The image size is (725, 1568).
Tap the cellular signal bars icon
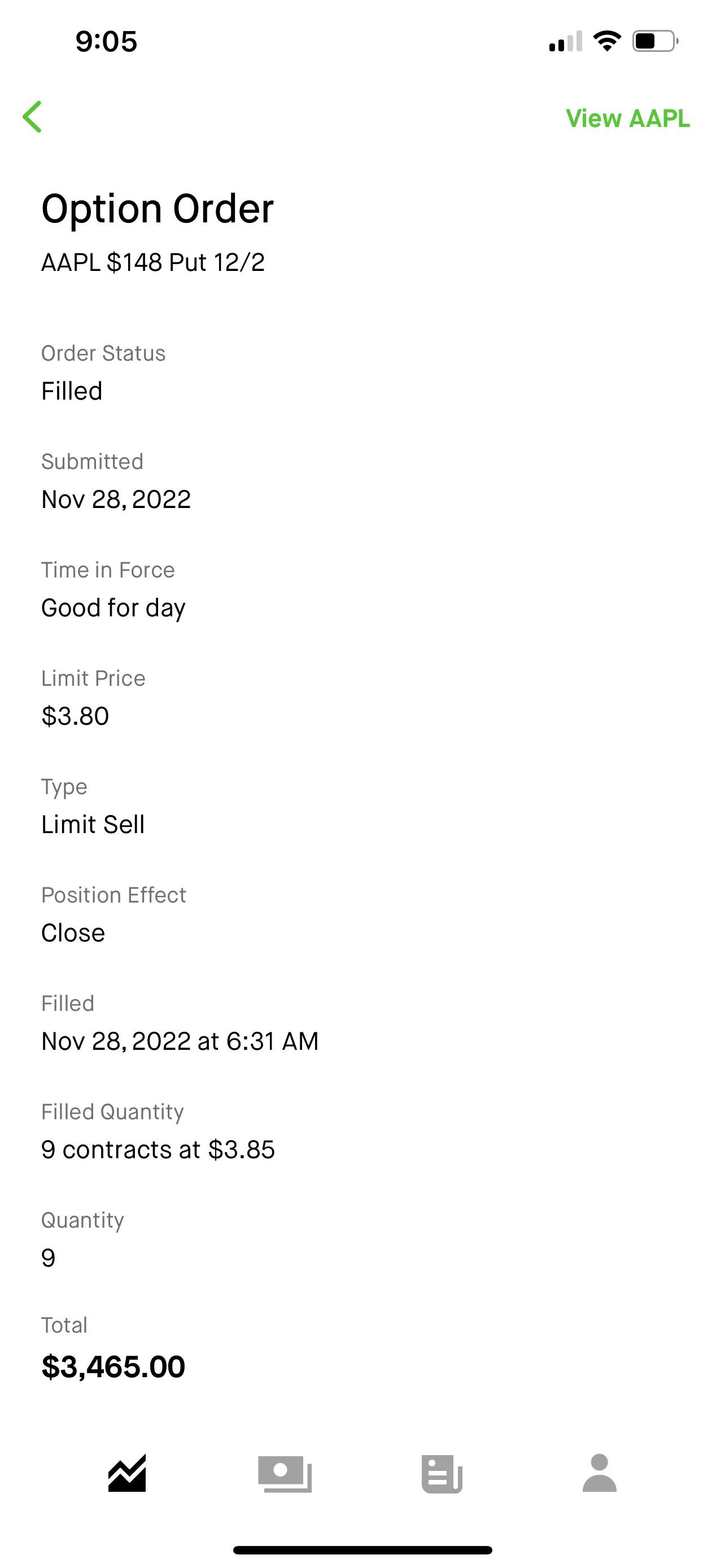point(566,41)
